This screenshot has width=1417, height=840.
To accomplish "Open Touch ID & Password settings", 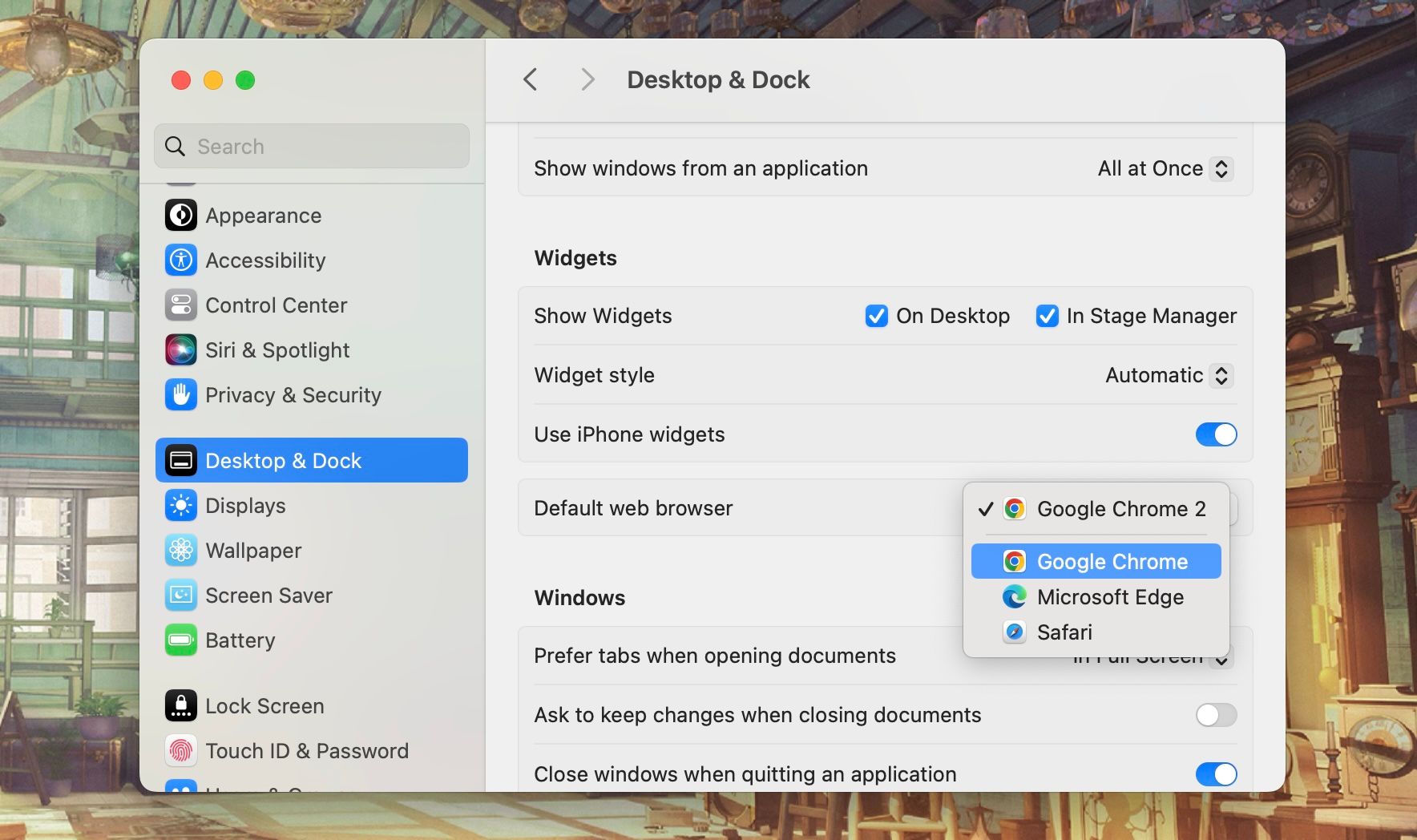I will (182, 750).
